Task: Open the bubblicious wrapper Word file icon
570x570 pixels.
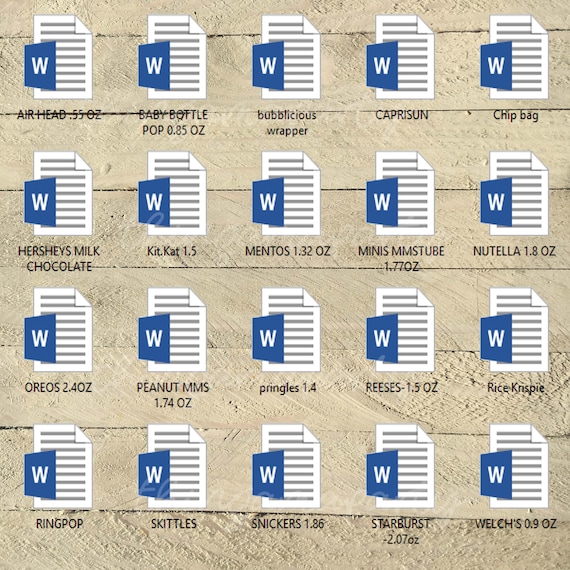Action: click(286, 57)
